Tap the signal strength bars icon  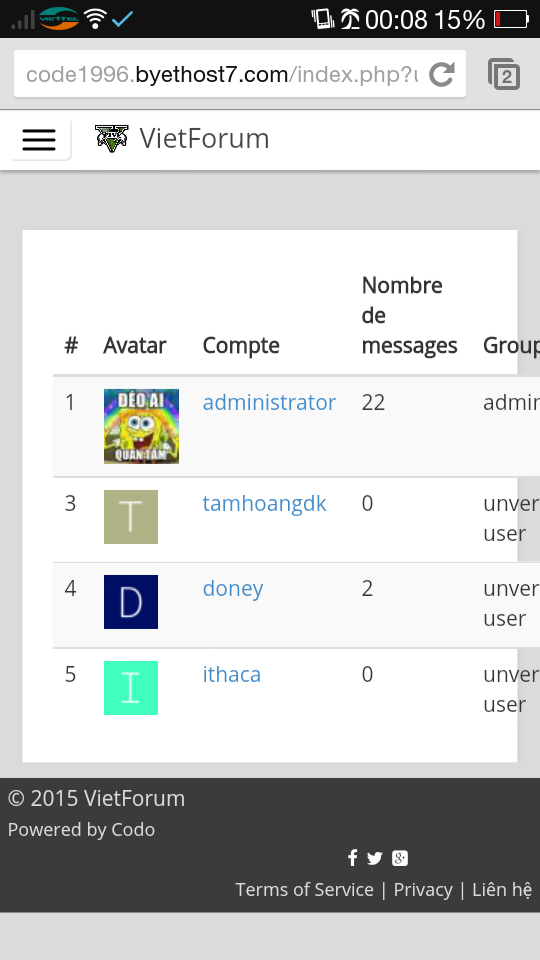coord(23,20)
